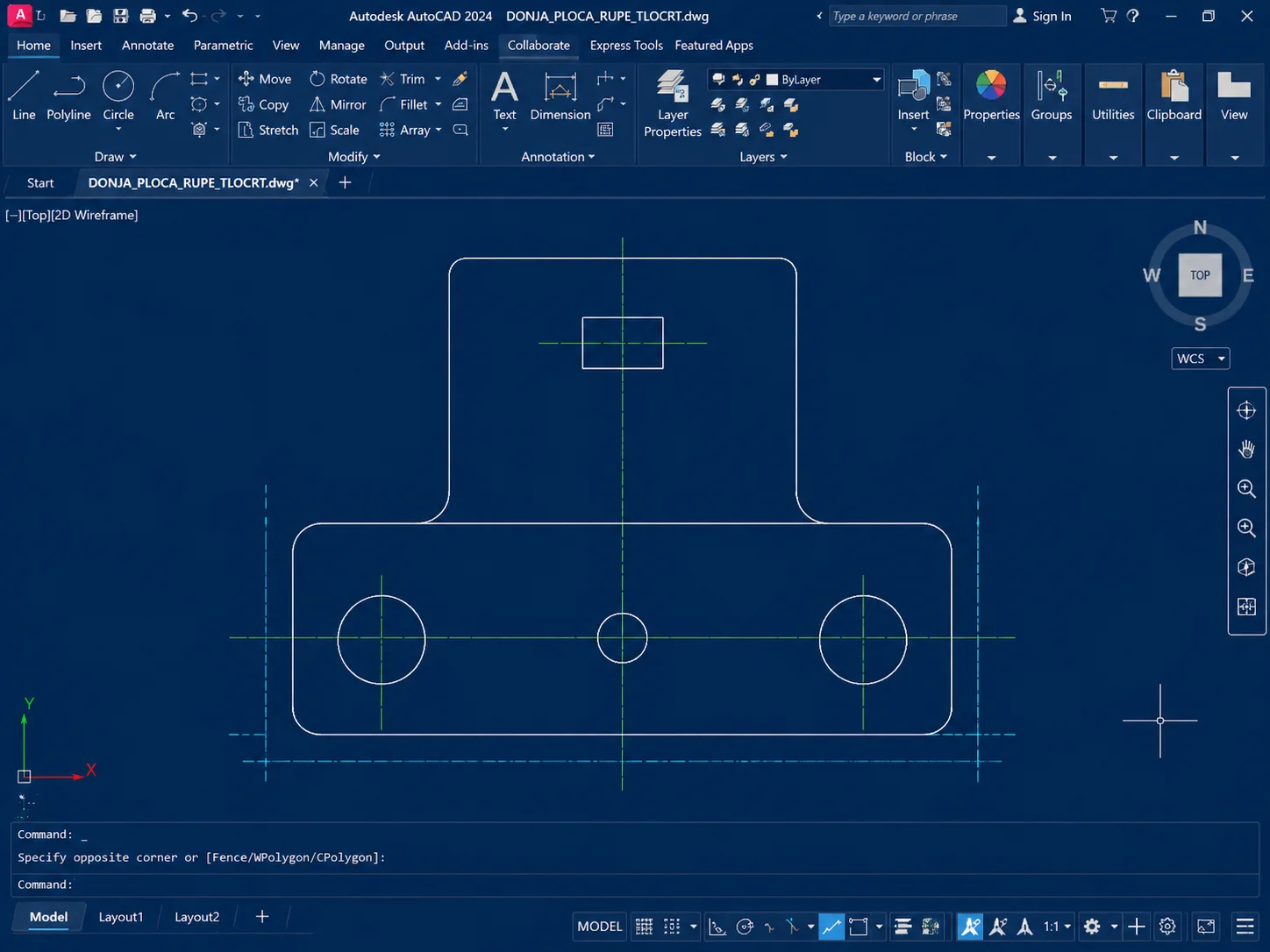
Task: Open the ByLayer layer dropdown list
Action: click(x=876, y=80)
